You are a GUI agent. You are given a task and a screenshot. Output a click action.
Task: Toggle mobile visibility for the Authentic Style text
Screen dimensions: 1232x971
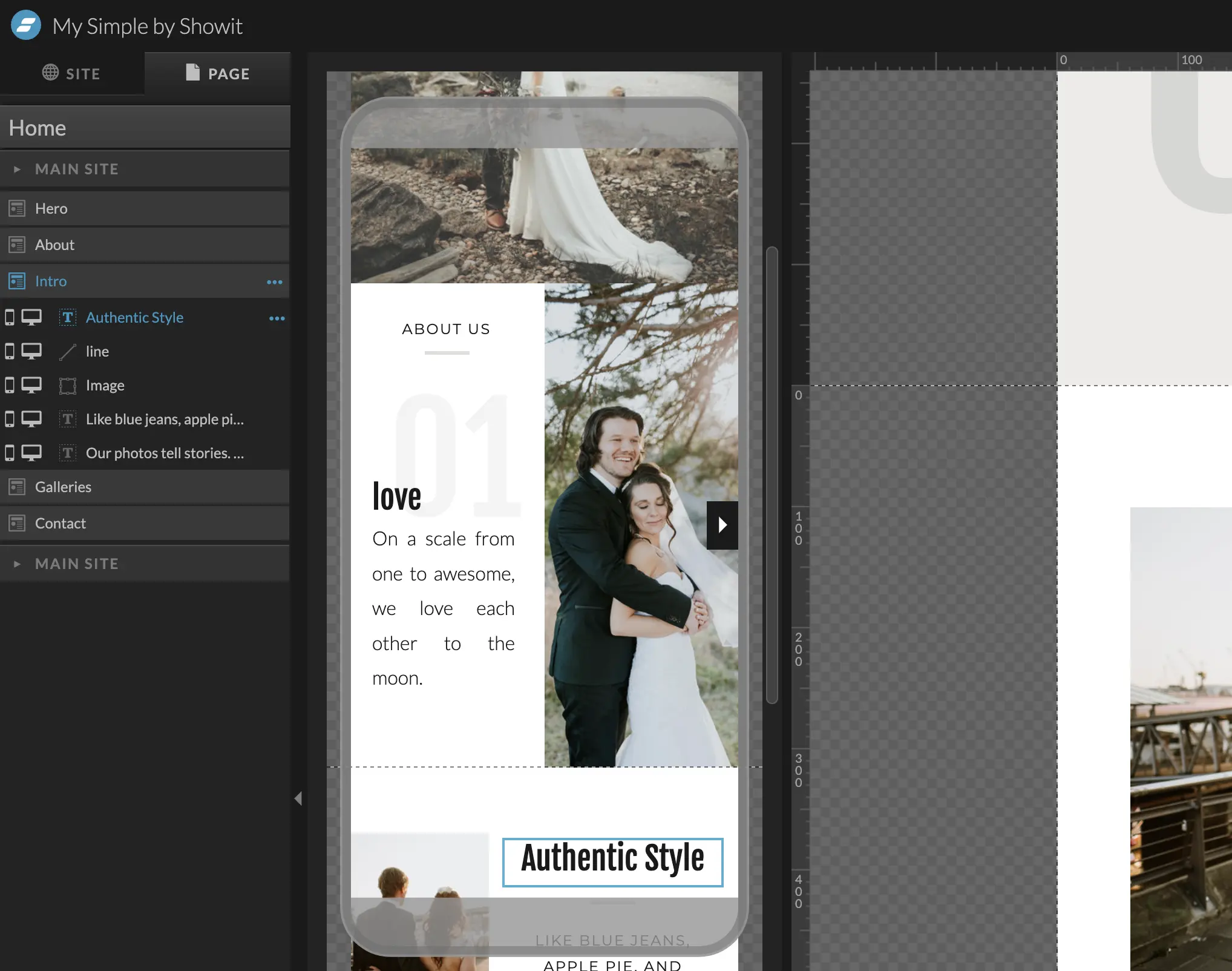[9, 317]
